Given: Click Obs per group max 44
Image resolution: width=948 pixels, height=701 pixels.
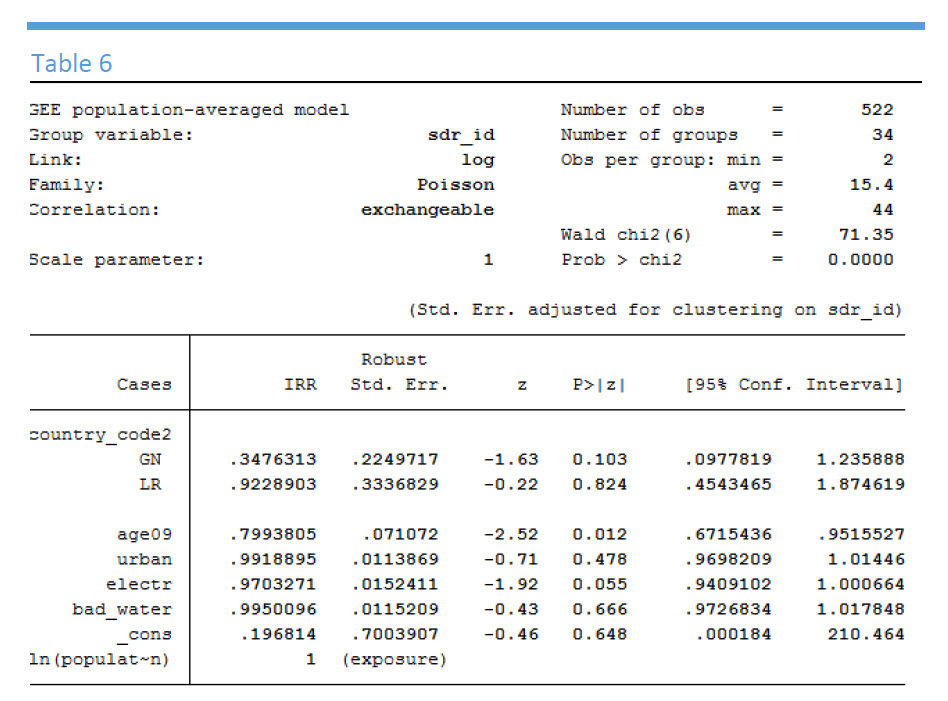Looking at the screenshot, I should [x=883, y=209].
